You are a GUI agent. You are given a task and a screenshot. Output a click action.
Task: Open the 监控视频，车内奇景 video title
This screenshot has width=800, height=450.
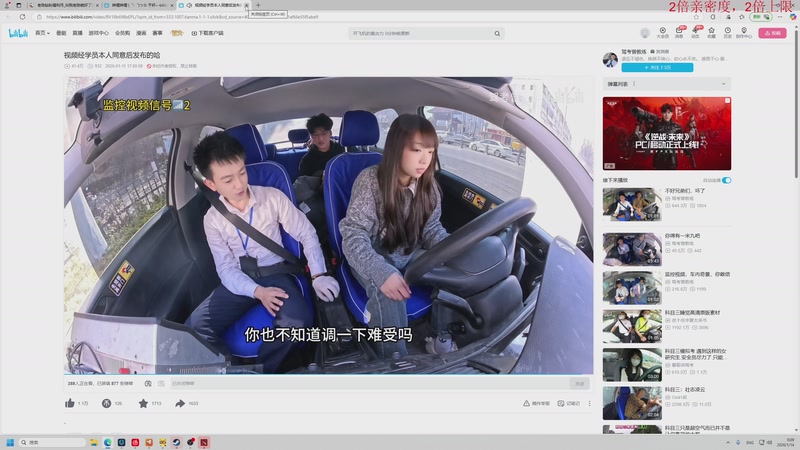coord(697,274)
